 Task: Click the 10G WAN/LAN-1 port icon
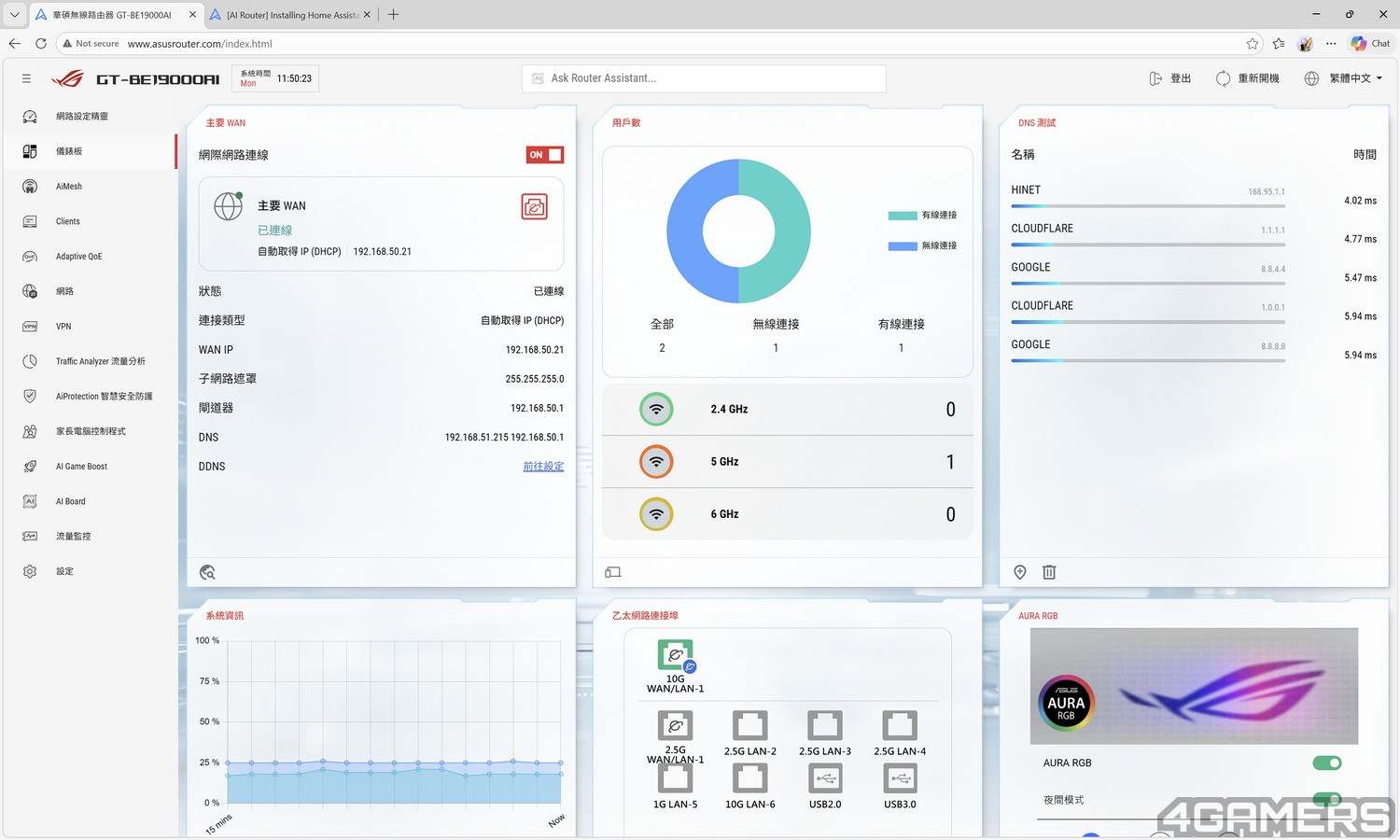point(675,655)
